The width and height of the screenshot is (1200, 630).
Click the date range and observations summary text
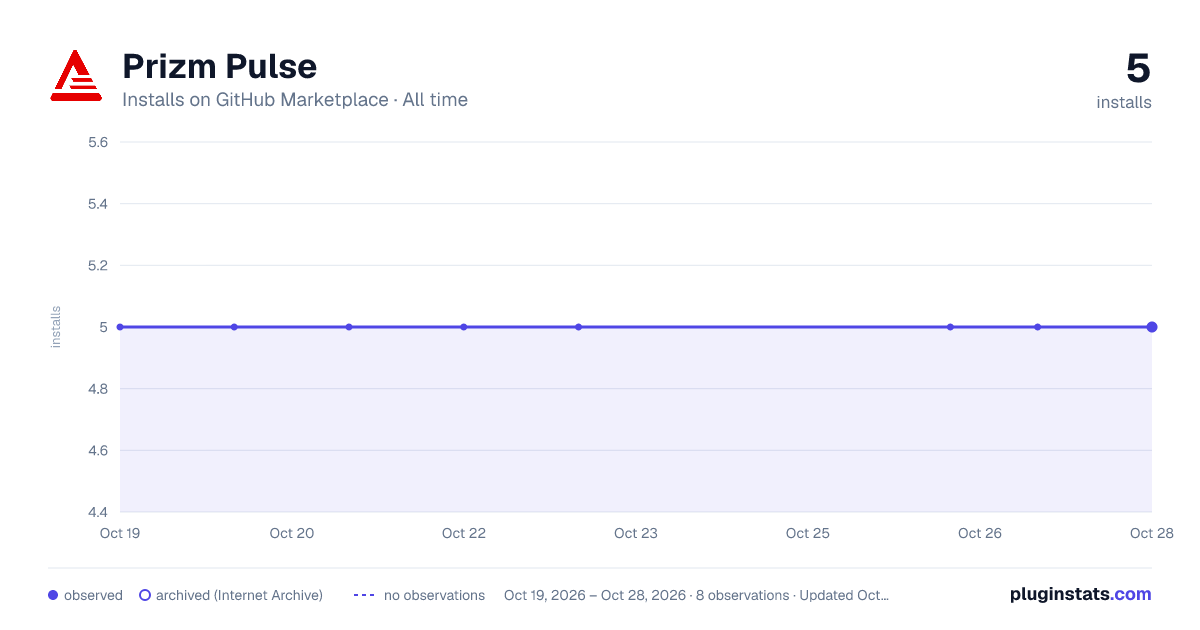tap(696, 595)
